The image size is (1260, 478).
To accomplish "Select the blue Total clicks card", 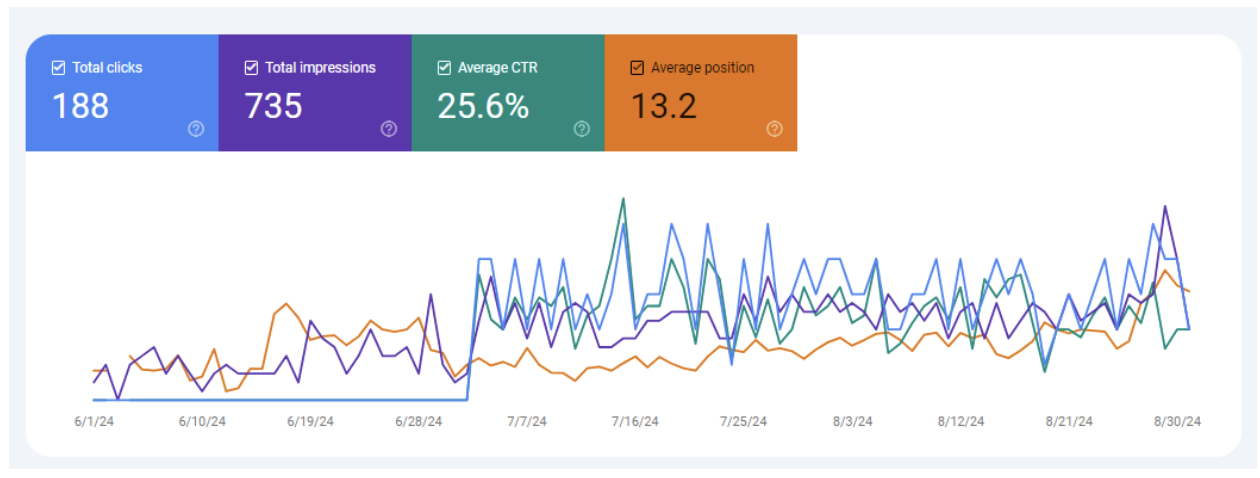I will [x=122, y=93].
